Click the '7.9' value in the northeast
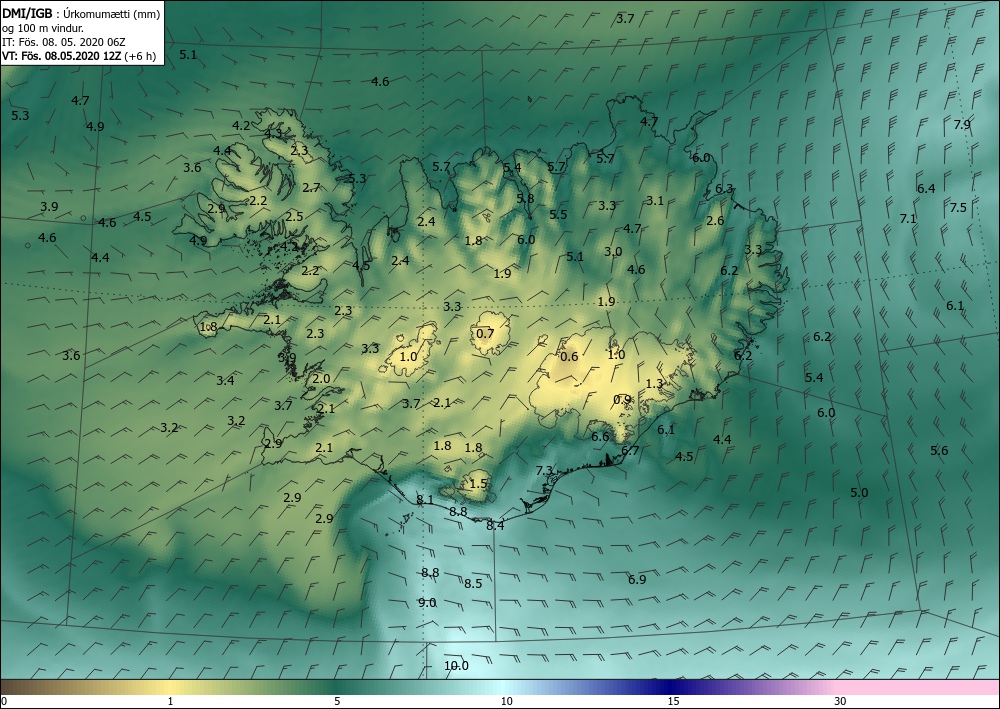The image size is (1000, 709). pos(962,125)
